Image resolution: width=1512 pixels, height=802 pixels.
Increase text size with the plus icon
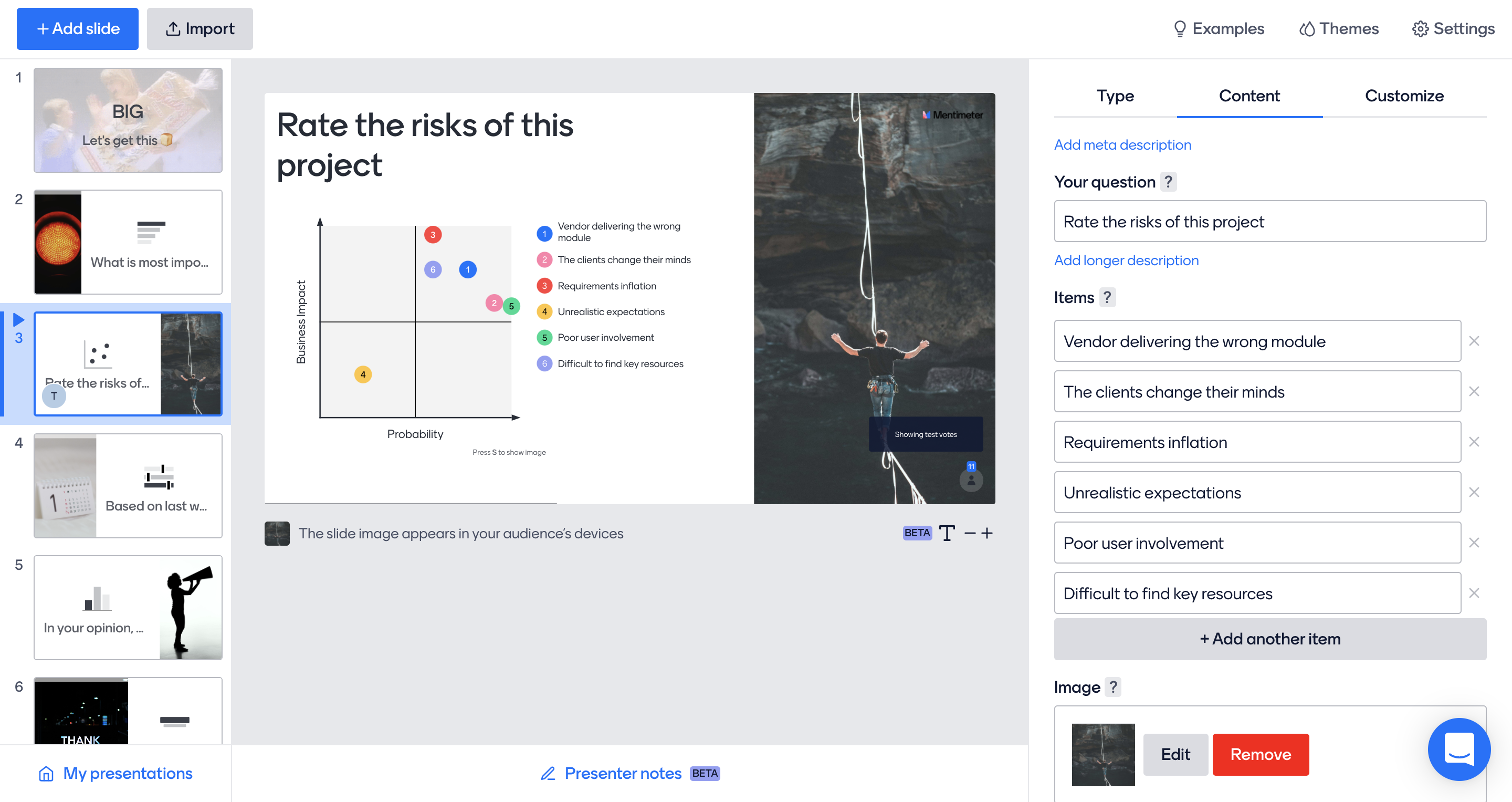987,533
